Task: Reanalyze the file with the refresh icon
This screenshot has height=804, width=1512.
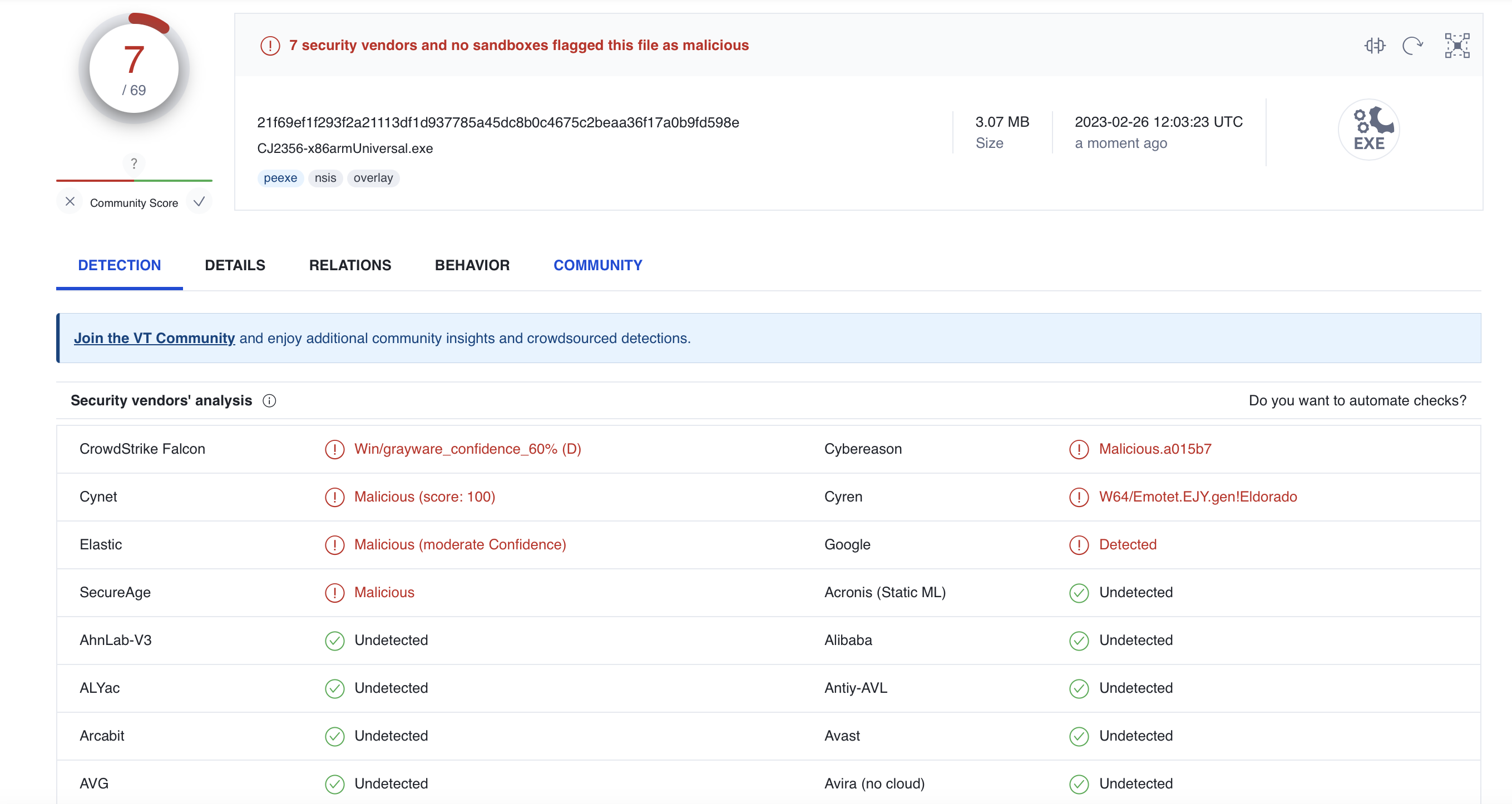Action: [x=1413, y=45]
